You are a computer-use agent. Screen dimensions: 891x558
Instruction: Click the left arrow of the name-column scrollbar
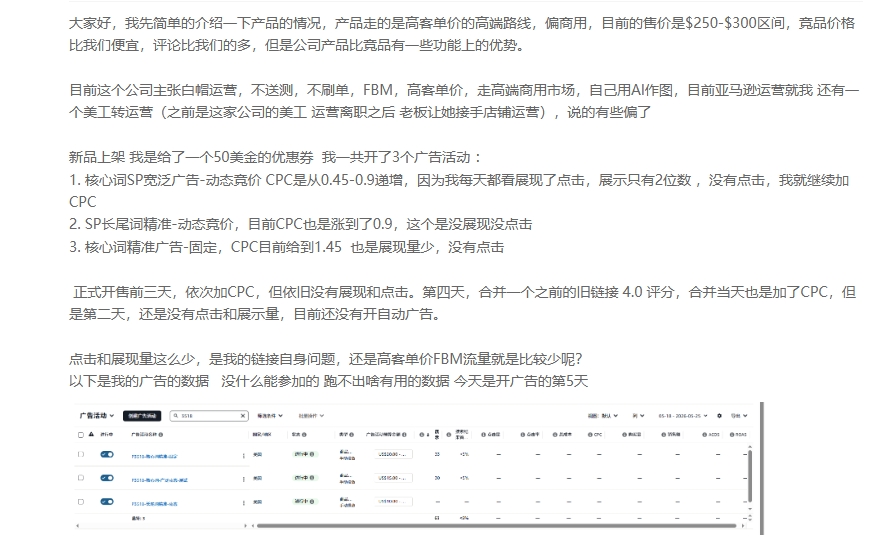(x=78, y=526)
